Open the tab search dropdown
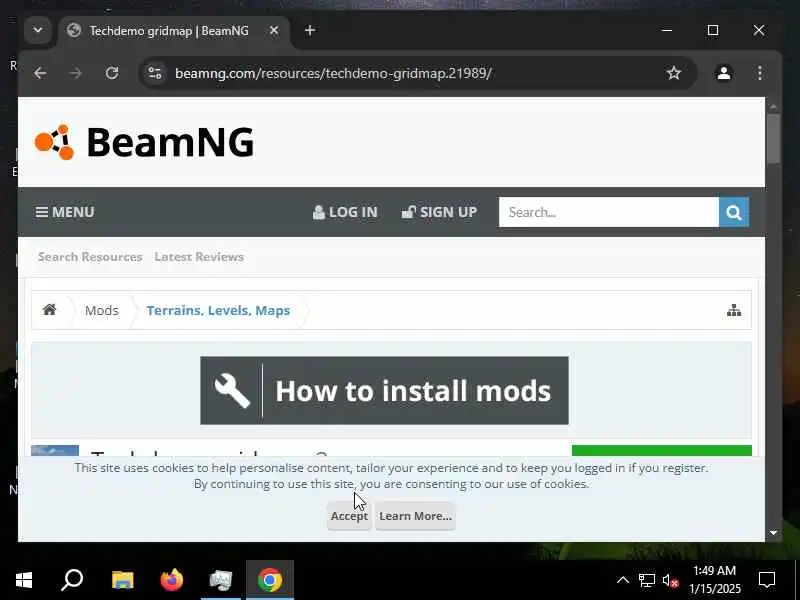 click(38, 30)
